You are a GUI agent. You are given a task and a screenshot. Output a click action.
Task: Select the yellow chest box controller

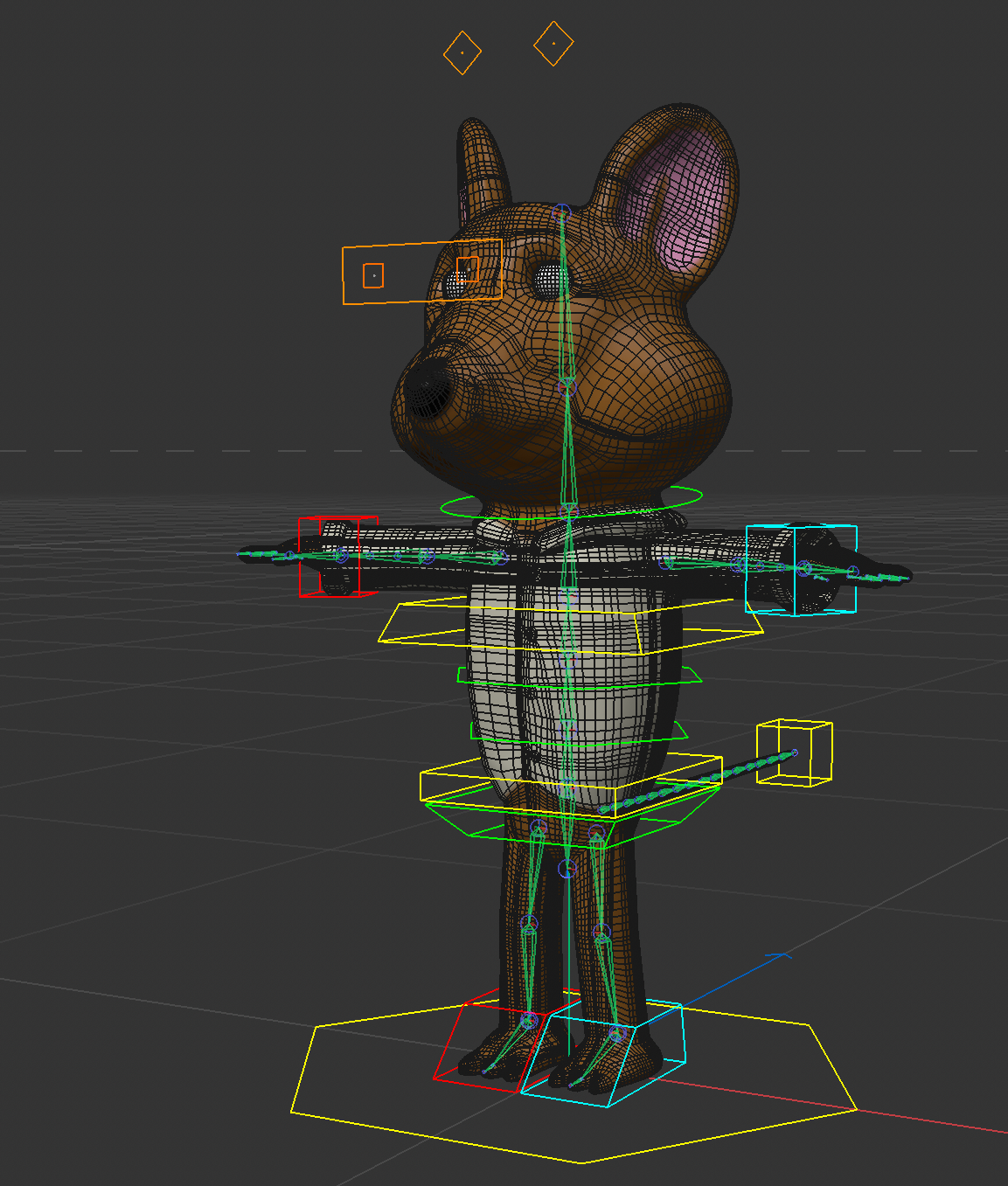(x=570, y=626)
